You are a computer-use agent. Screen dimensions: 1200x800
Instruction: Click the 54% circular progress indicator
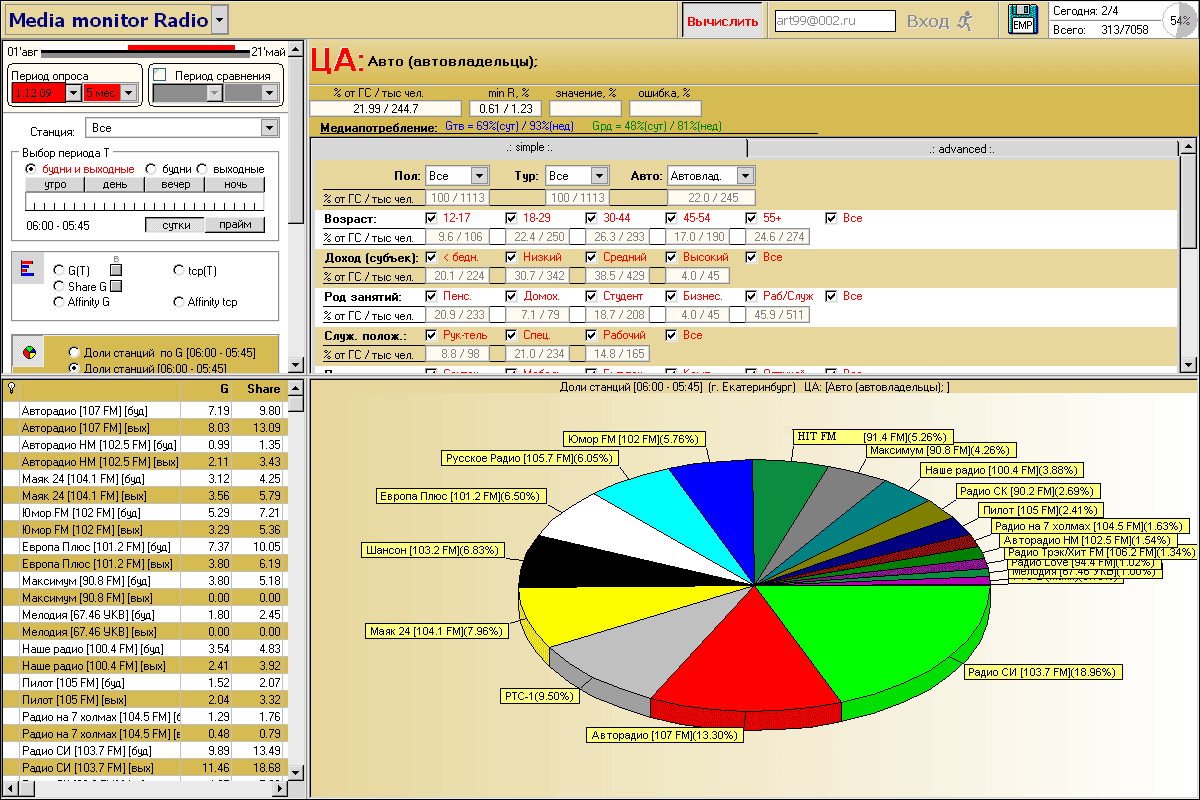click(x=1177, y=20)
